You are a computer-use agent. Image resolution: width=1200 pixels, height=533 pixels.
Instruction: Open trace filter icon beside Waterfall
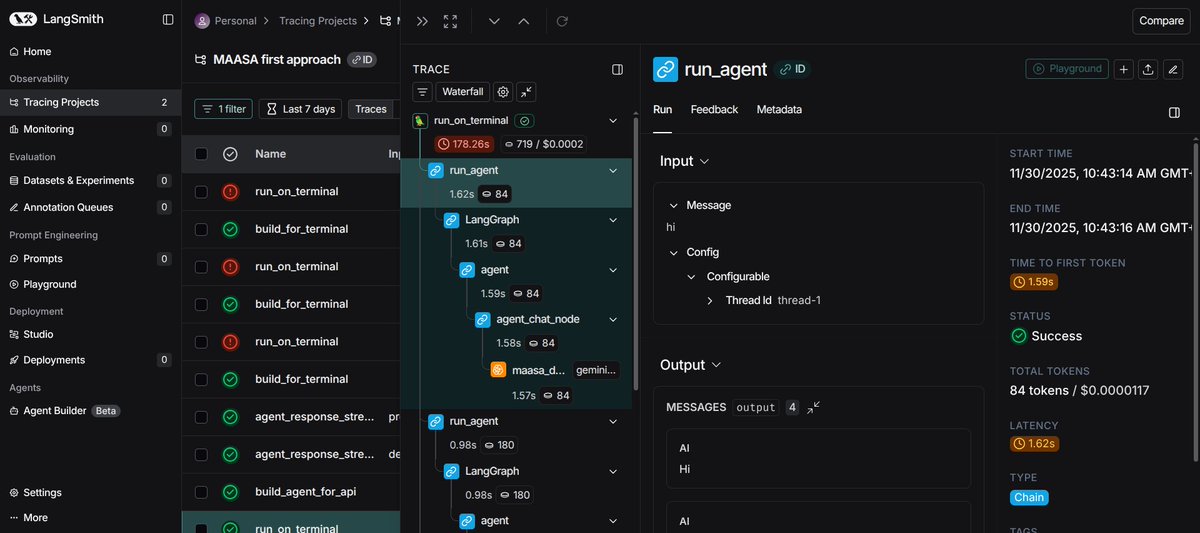click(422, 91)
